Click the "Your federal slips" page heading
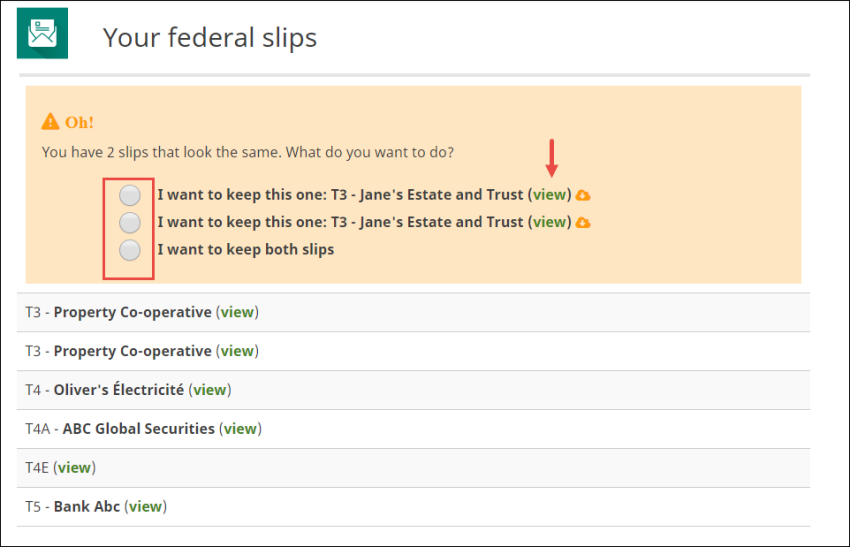Viewport: 850px width, 547px height. 210,38
